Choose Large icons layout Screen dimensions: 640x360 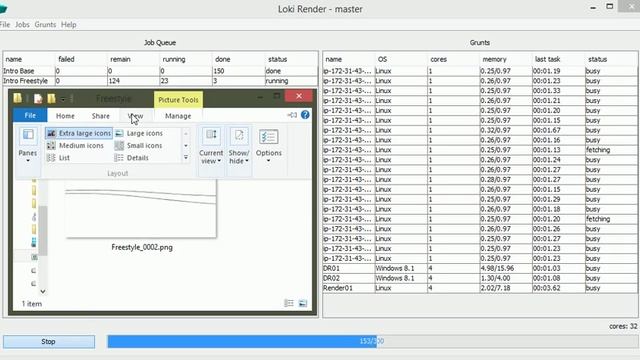point(140,133)
